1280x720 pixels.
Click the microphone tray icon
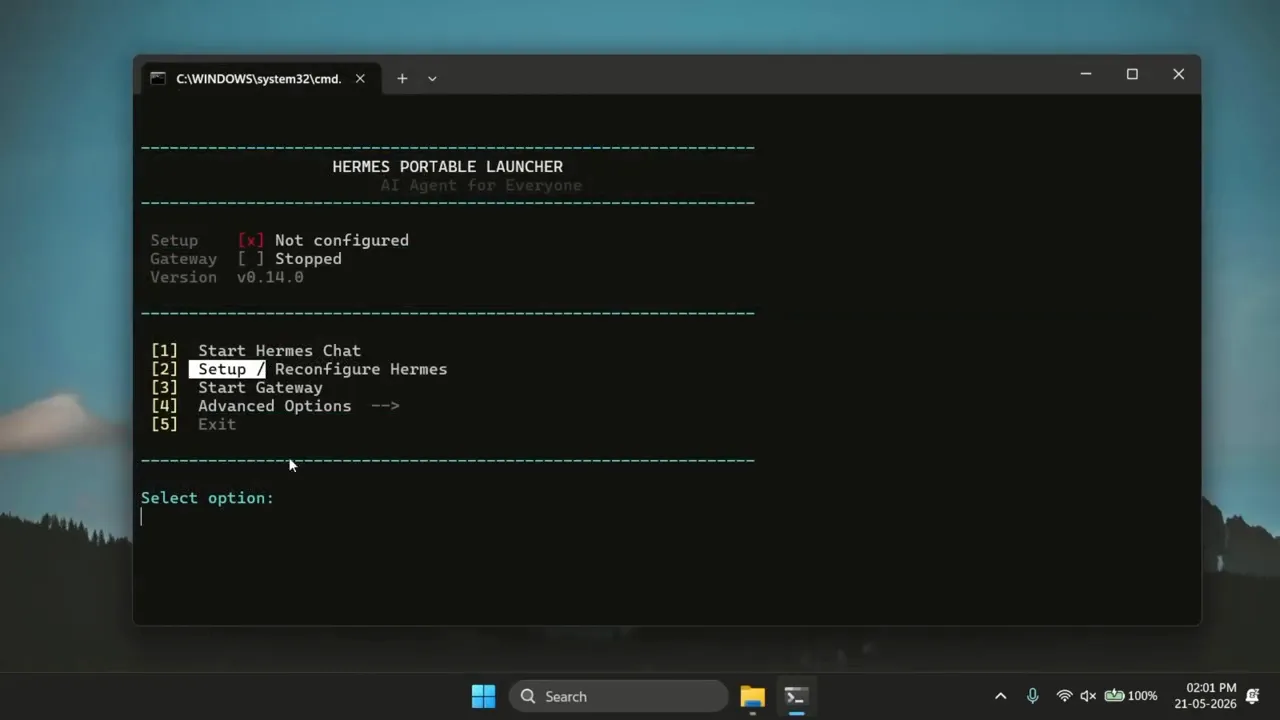tap(1032, 696)
